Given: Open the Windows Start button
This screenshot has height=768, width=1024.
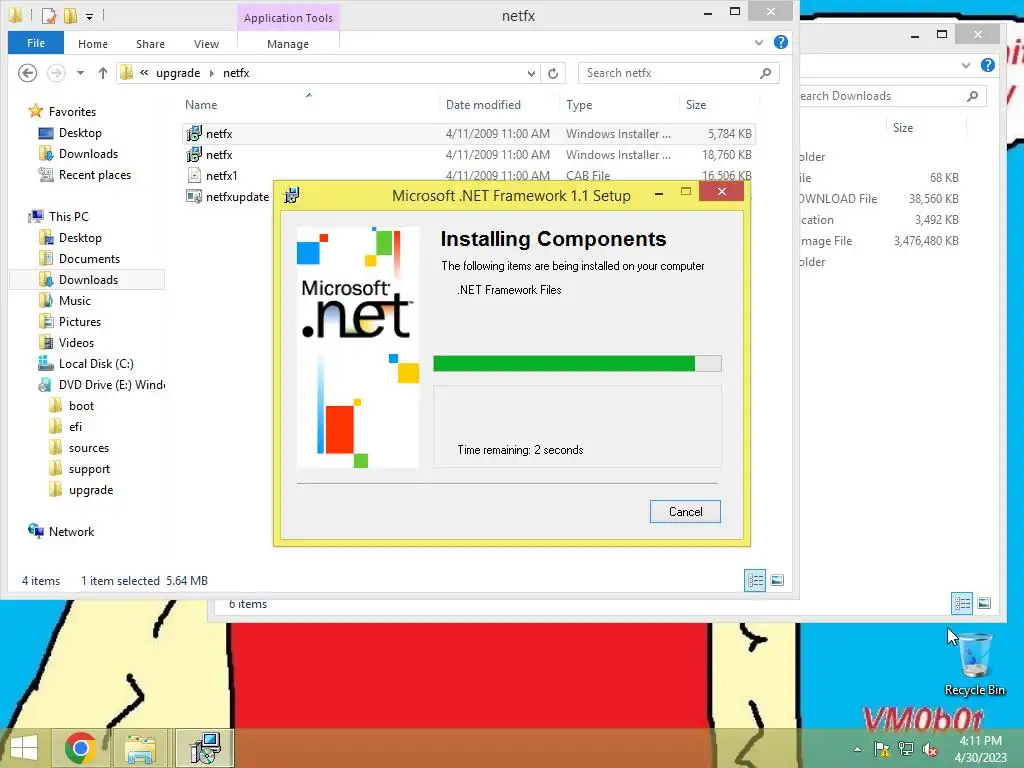Looking at the screenshot, I should pyautogui.click(x=24, y=748).
